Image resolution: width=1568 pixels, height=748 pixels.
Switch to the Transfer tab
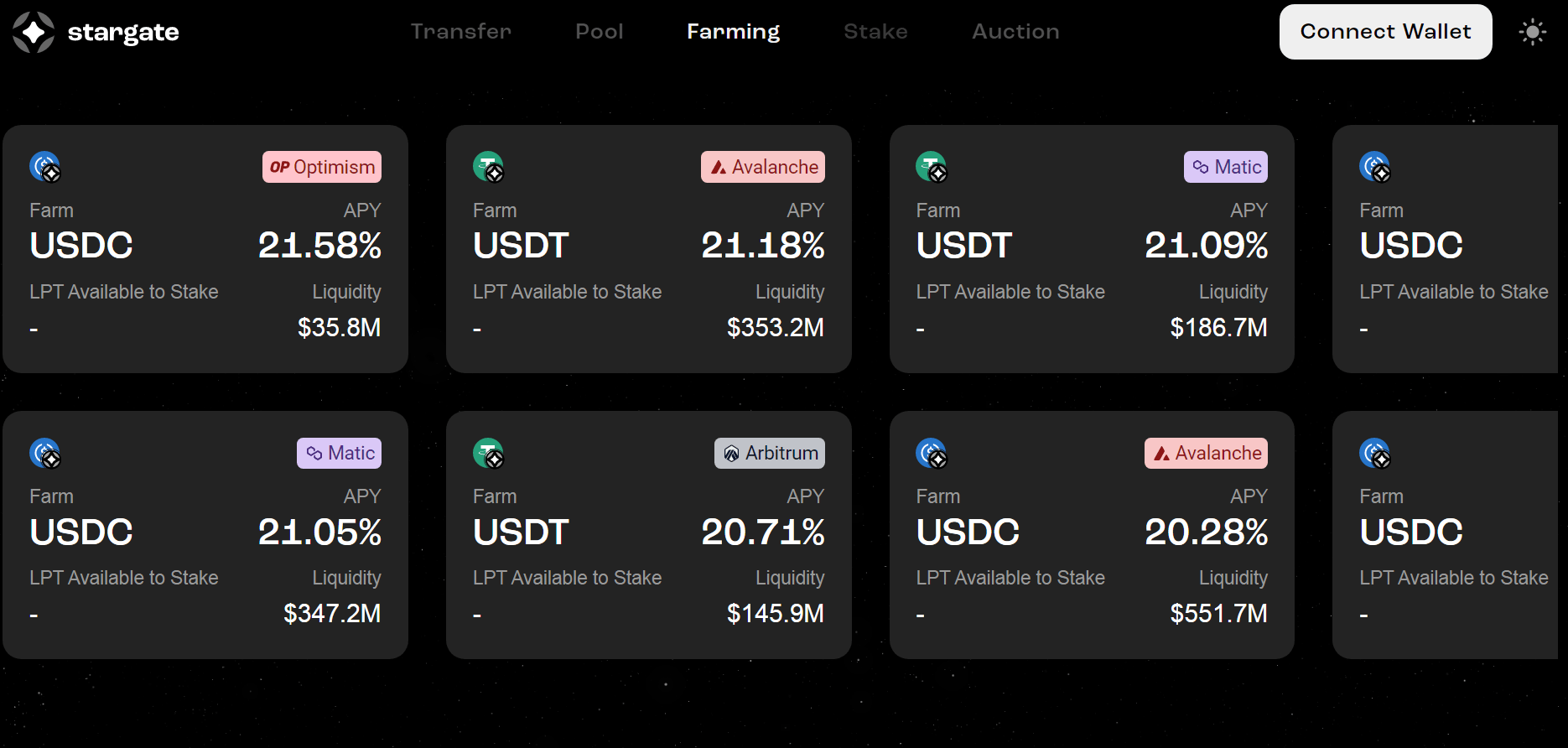[460, 31]
